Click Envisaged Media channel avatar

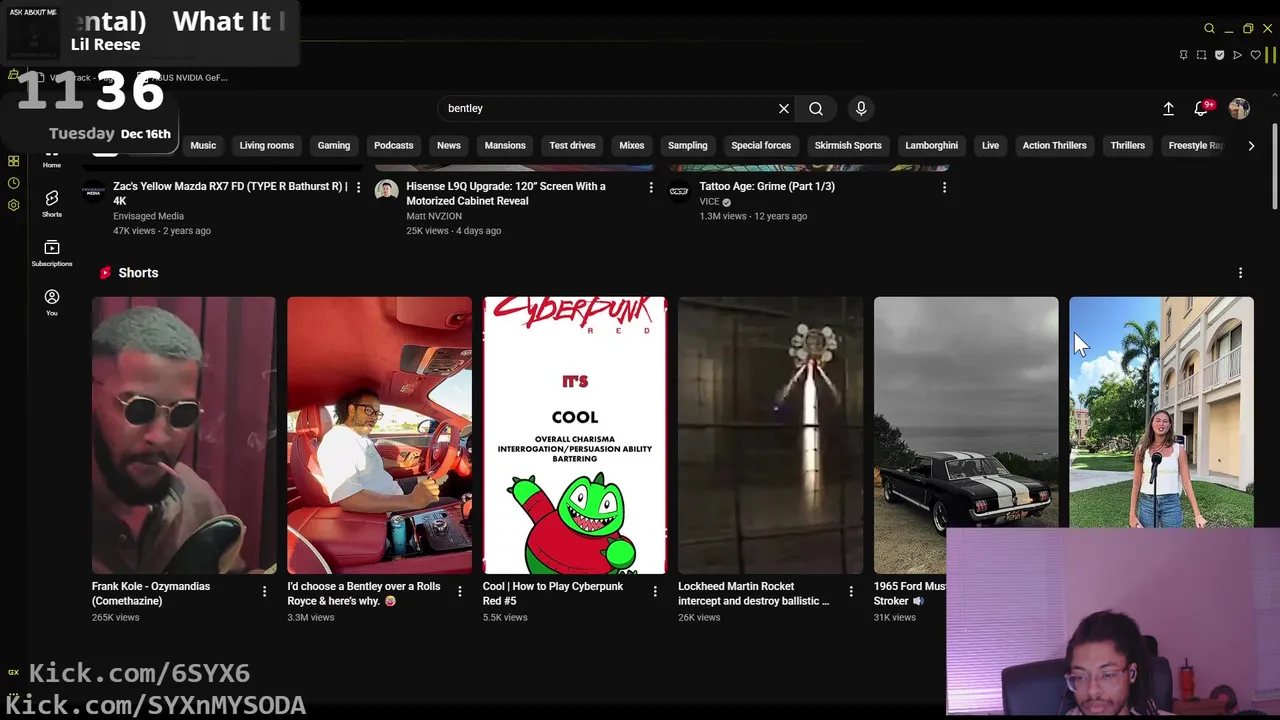point(93,191)
